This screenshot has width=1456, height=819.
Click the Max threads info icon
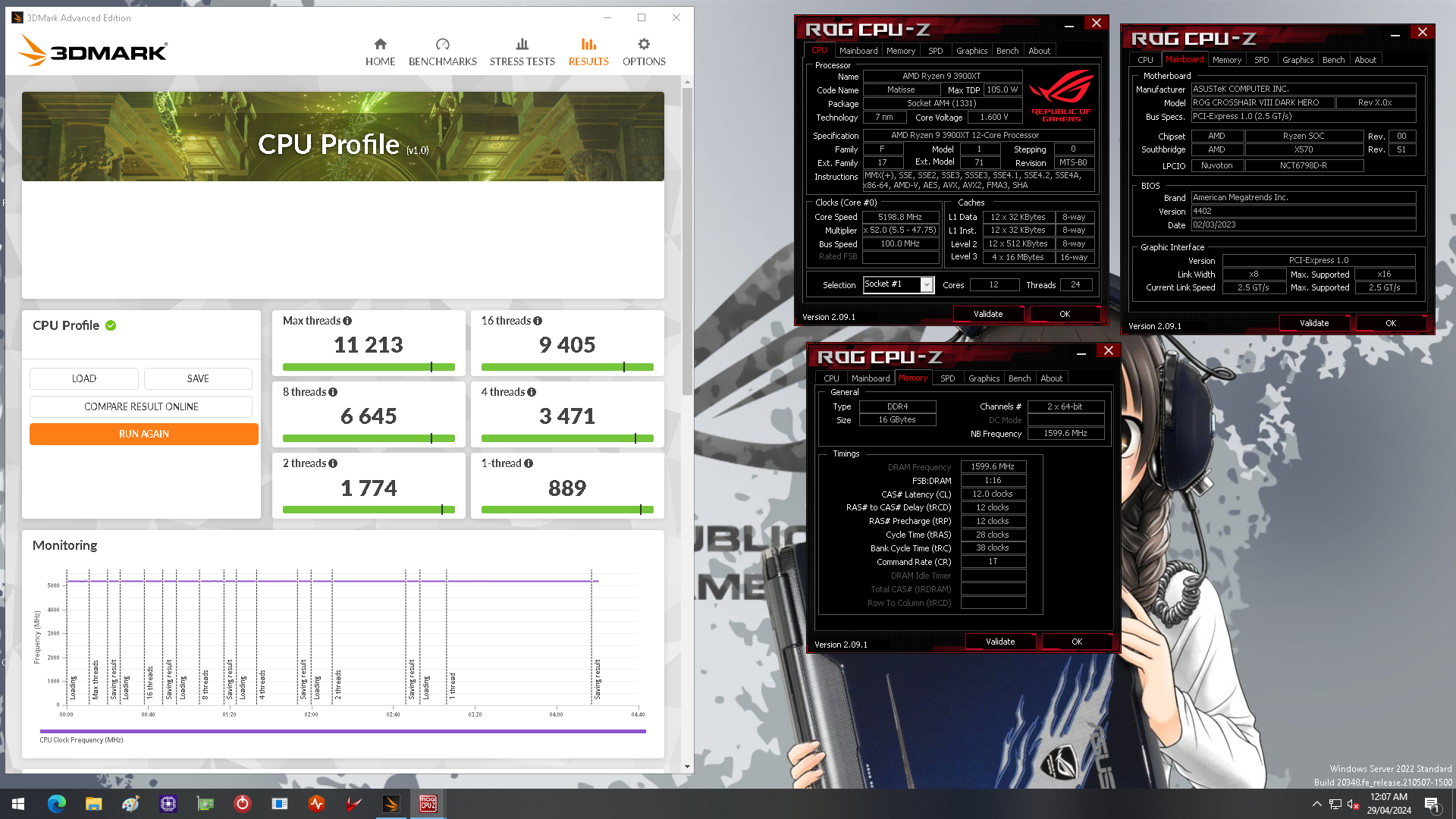tap(347, 321)
